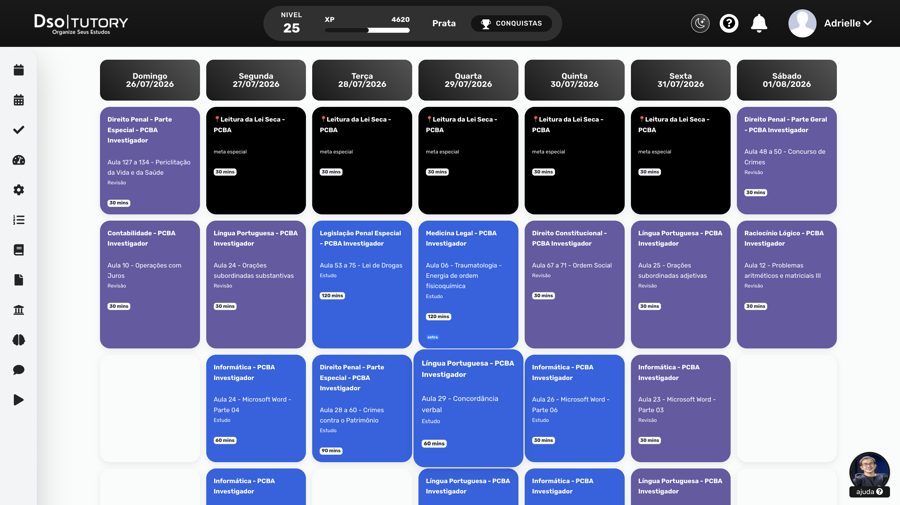Select the Sábado 01/08/2026 header
900x505 pixels.
[787, 80]
